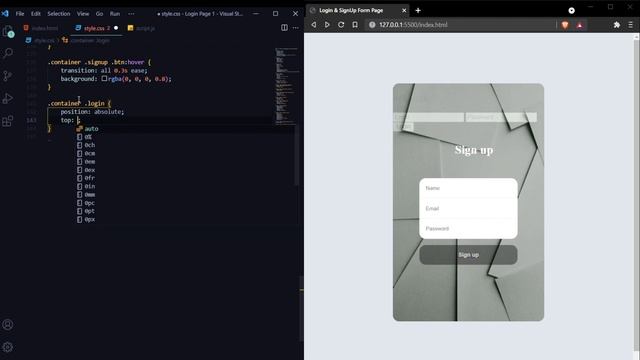Click the line 'position: absolute;' in the editor
This screenshot has height=360, width=640.
pos(92,111)
